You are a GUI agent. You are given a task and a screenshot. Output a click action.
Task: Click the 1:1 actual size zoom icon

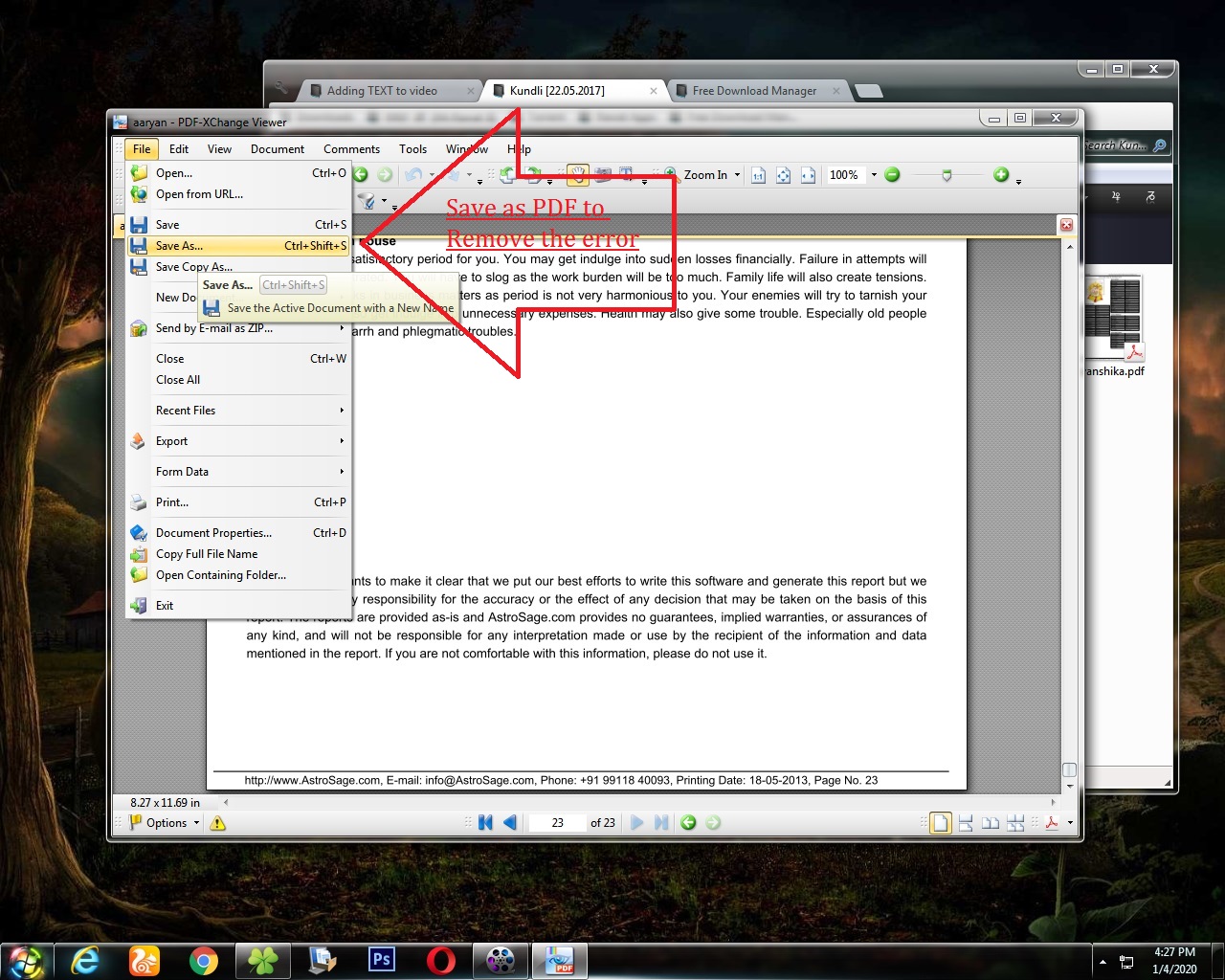click(758, 174)
